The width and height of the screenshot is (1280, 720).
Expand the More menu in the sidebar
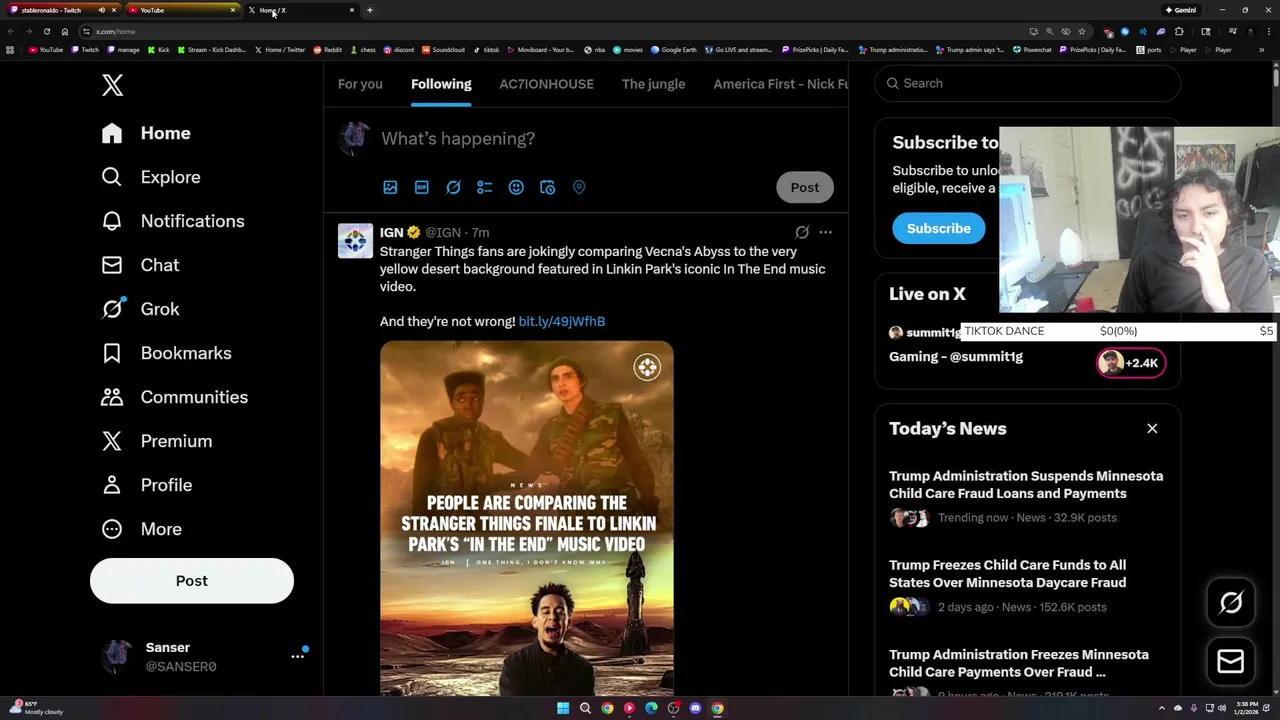(141, 529)
